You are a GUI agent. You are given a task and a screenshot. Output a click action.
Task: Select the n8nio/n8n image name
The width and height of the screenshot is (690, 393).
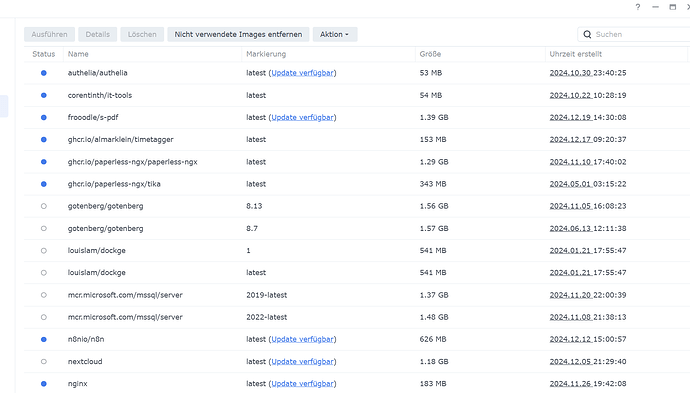point(86,339)
